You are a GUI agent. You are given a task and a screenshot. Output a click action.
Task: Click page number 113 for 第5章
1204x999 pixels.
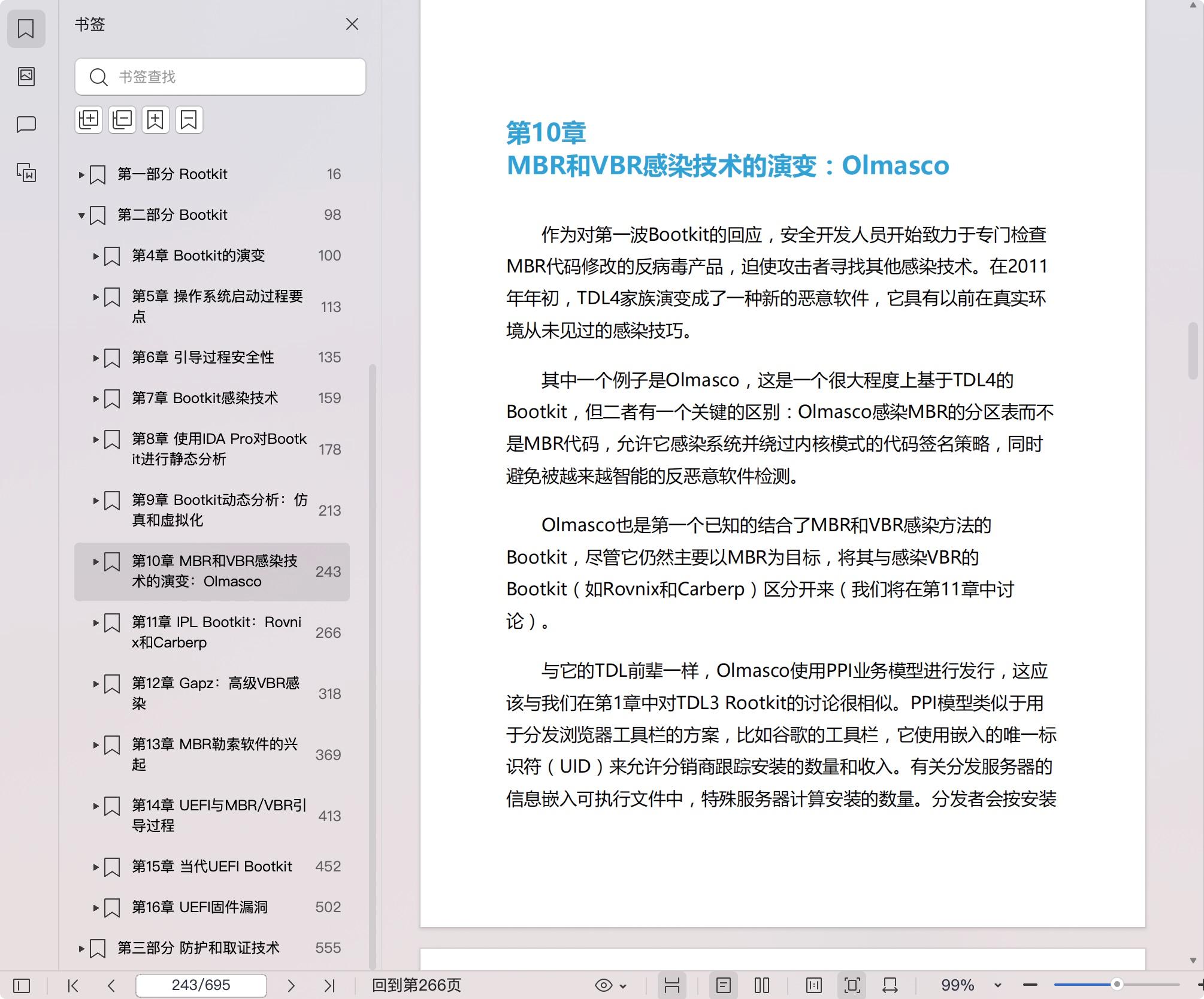click(x=331, y=307)
